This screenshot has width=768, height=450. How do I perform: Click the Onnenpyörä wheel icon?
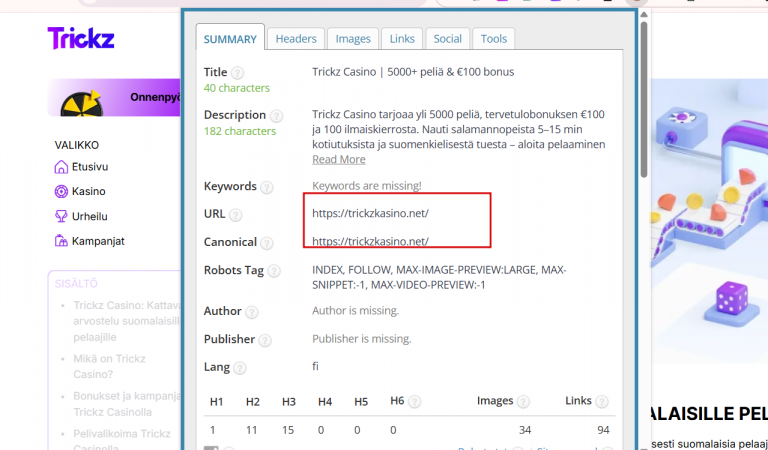click(x=81, y=103)
